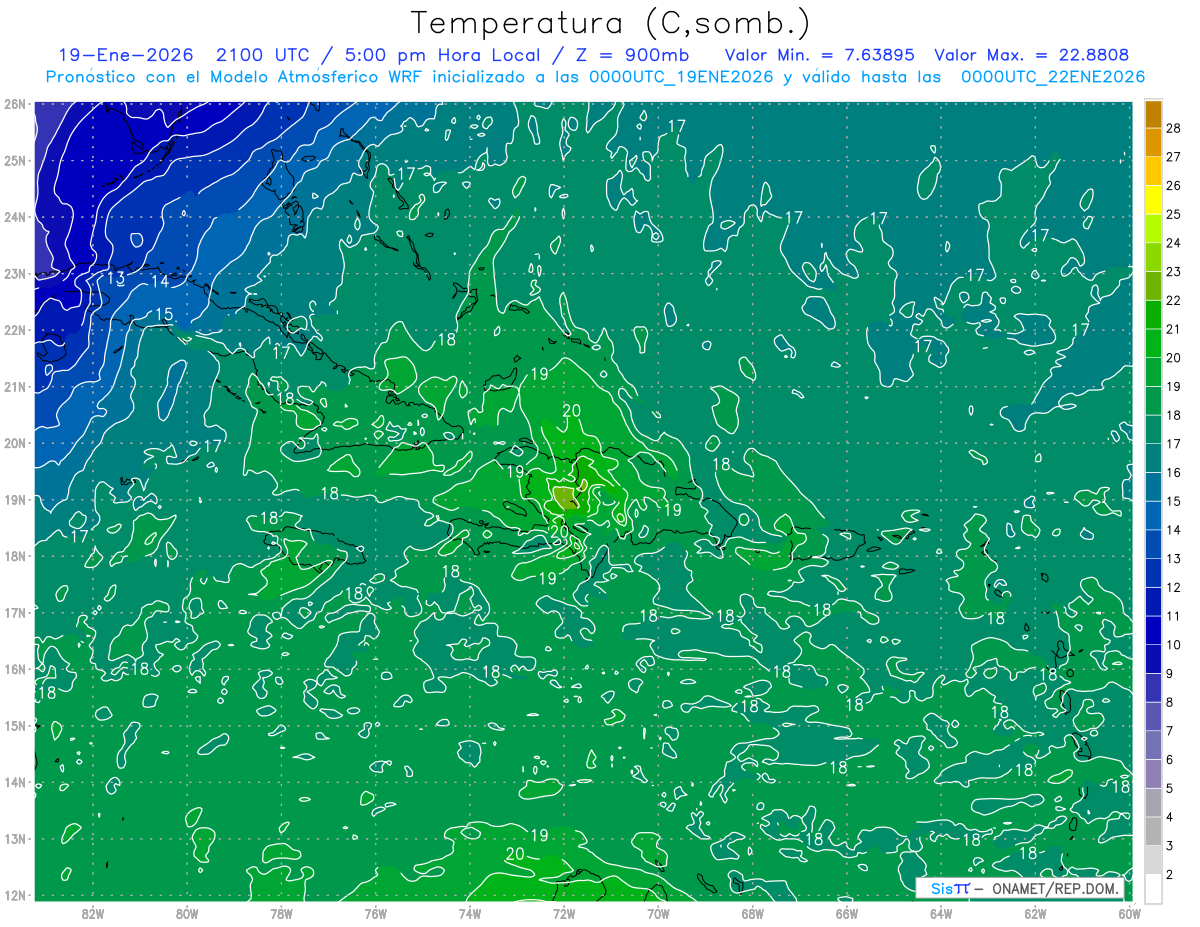Viewport: 1200px width, 927px height.
Task: Click the title 'Temperatura (C,somb.)'
Action: (x=611, y=24)
